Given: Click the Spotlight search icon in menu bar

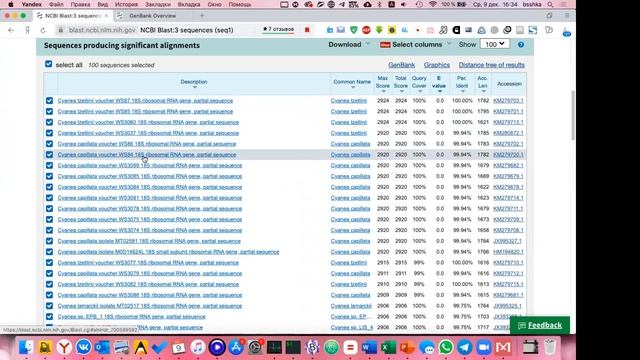Looking at the screenshot, I should (551, 4).
